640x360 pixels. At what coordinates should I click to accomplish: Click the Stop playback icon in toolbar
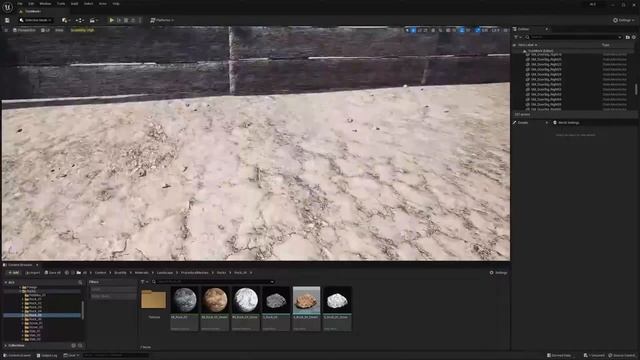pyautogui.click(x=126, y=20)
